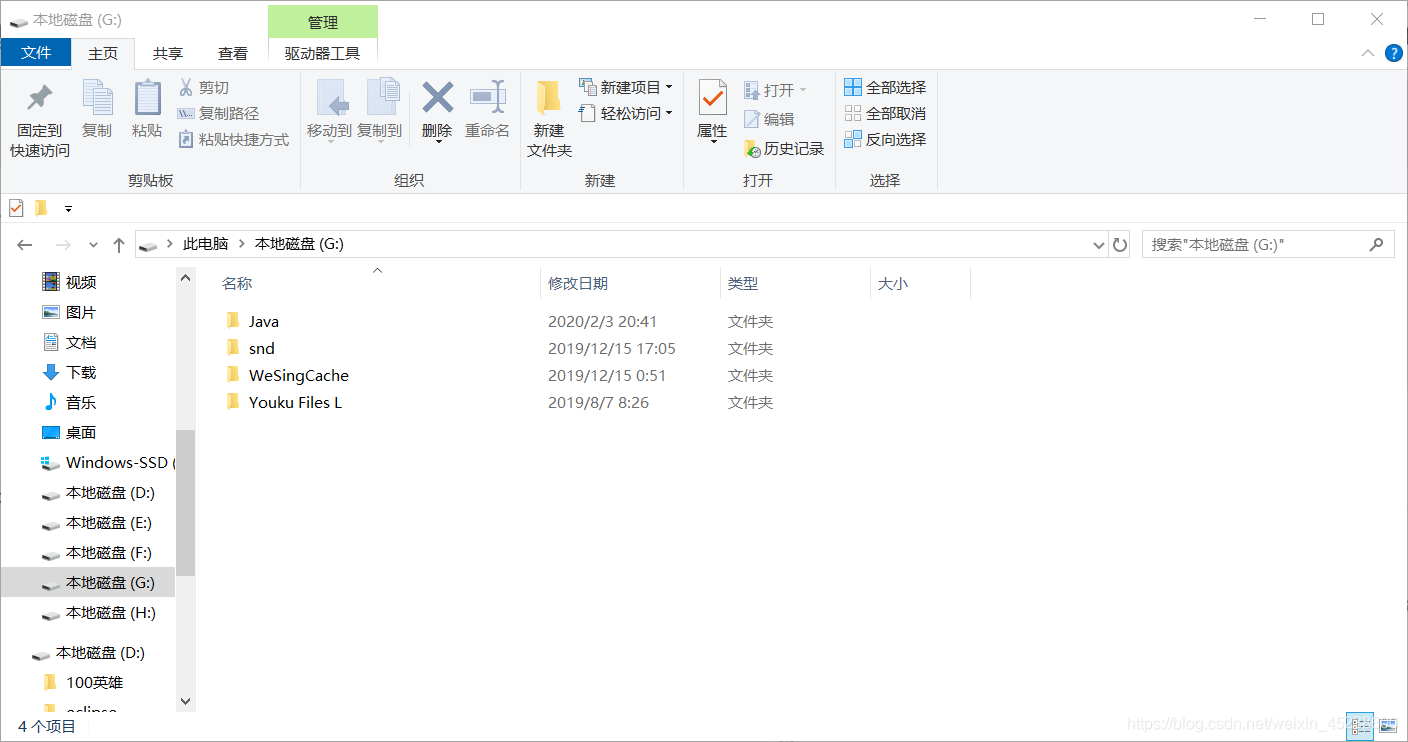Pin to Quick Access icon
The width and height of the screenshot is (1408, 742).
[x=40, y=98]
